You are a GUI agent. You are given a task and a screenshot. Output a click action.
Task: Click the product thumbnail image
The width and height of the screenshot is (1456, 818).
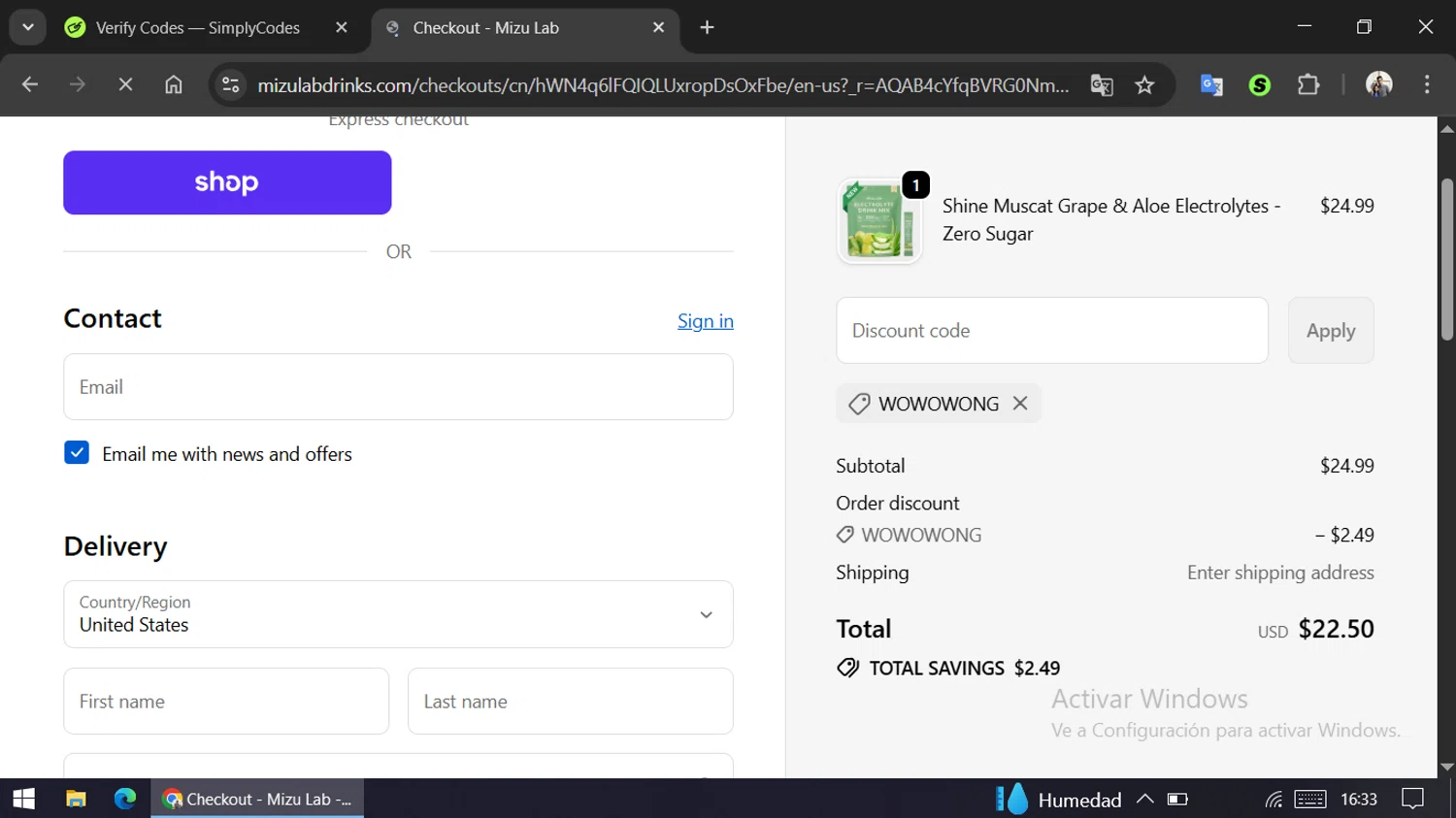[879, 221]
